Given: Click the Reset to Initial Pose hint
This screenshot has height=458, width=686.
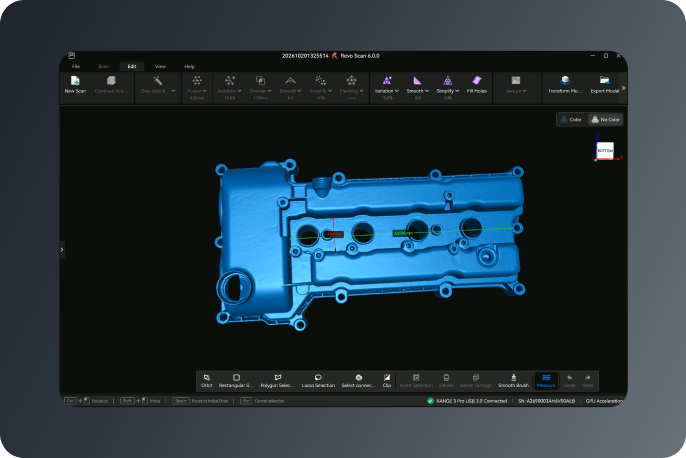Looking at the screenshot, I should (x=210, y=401).
